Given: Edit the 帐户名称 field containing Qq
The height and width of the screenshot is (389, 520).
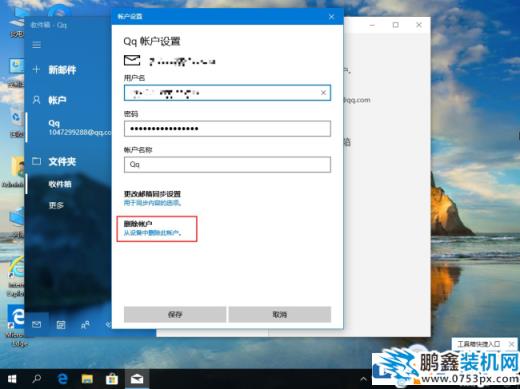Looking at the screenshot, I should click(x=227, y=164).
